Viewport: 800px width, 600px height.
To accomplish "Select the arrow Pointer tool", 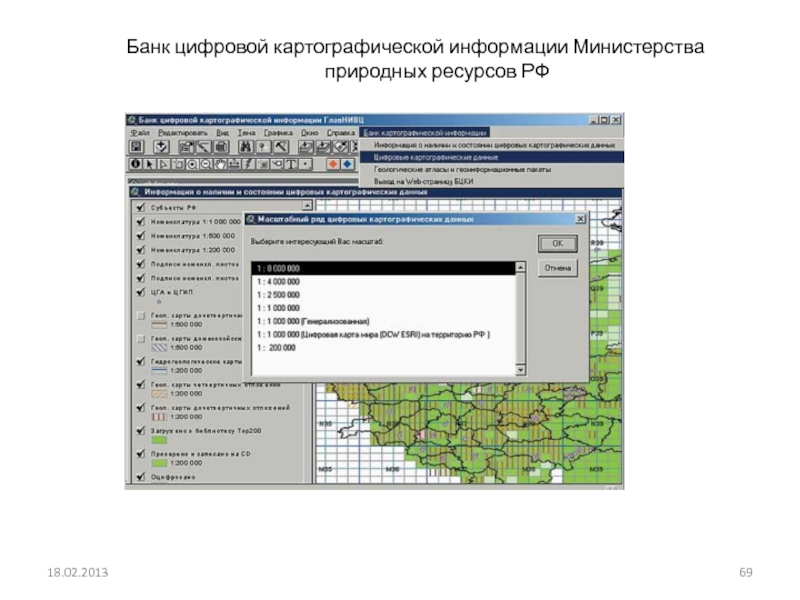I will (150, 164).
